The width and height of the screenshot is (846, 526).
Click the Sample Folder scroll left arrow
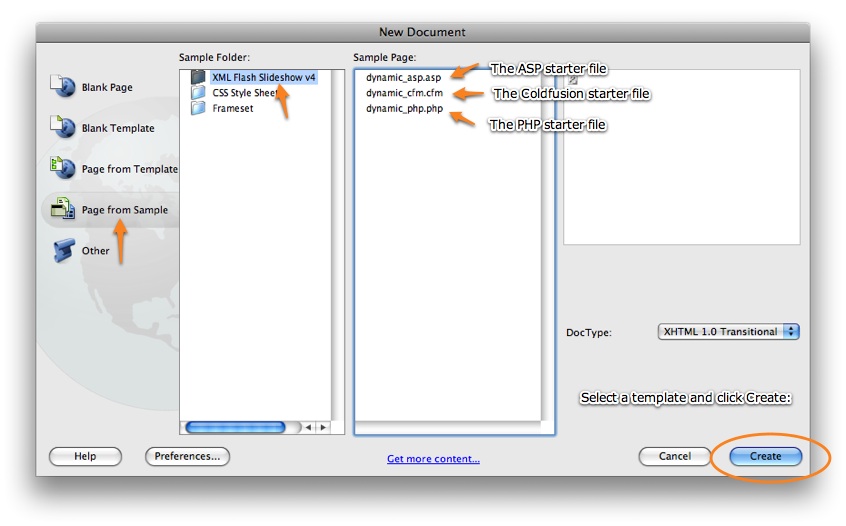coord(308,427)
